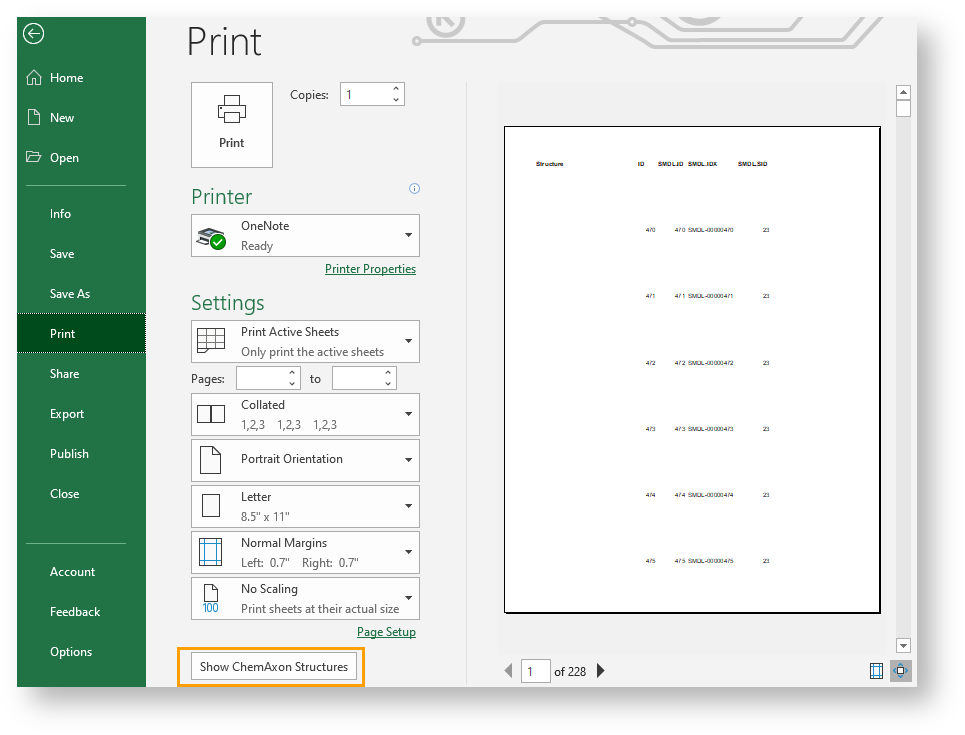Click the back arrow to exit Print view
Screen dimensions: 965x735
(x=33, y=33)
